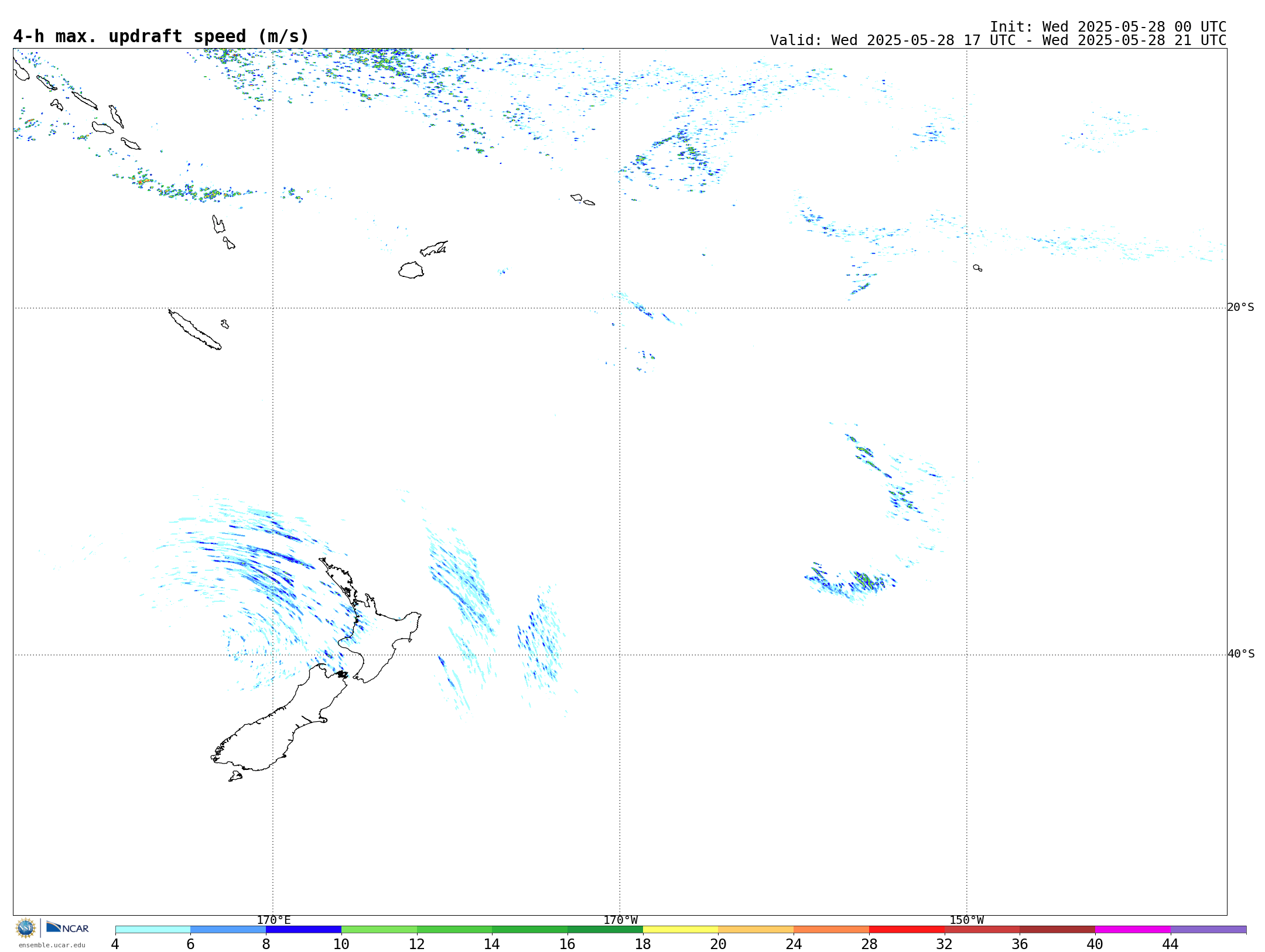
Task: Click the light cyan 4–6 colorbar segment
Action: (153, 929)
